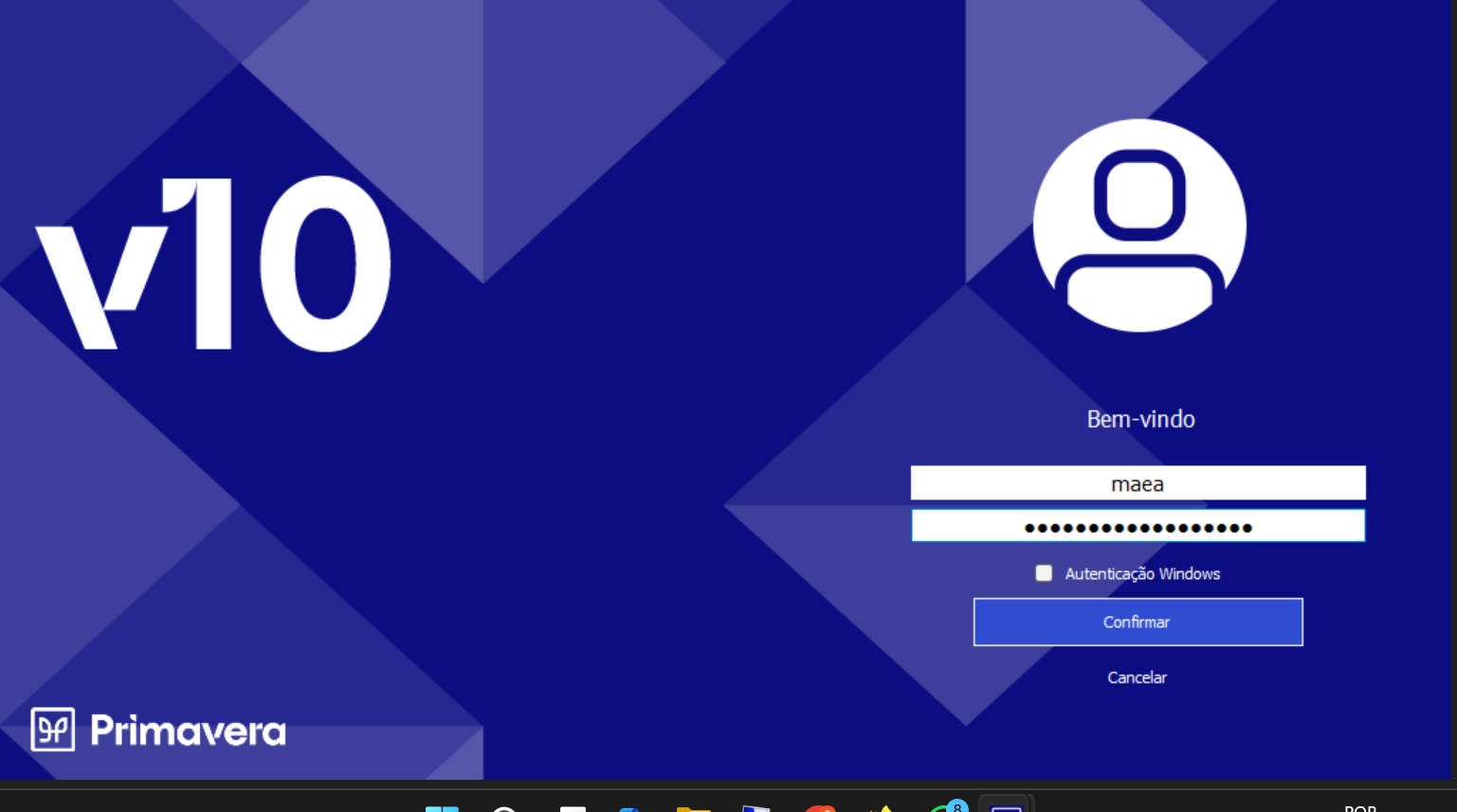Click the user avatar icon

[x=1139, y=226]
